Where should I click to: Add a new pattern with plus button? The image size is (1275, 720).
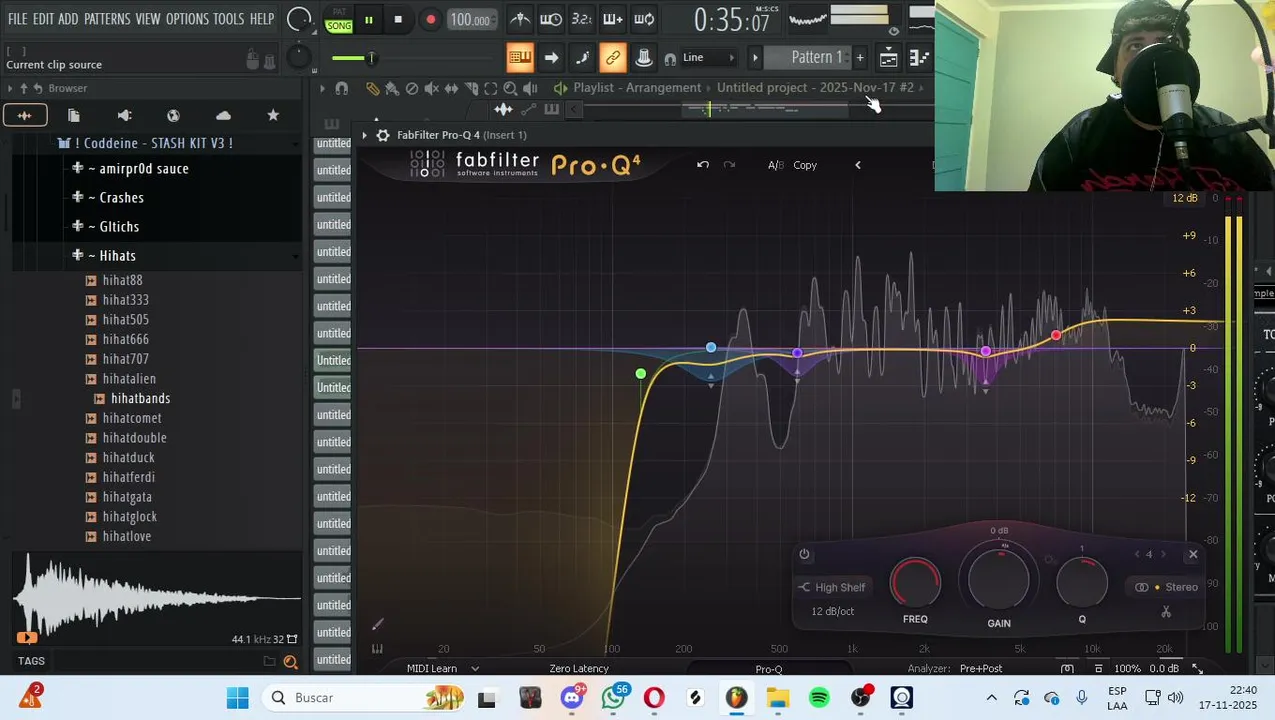pyautogui.click(x=860, y=57)
